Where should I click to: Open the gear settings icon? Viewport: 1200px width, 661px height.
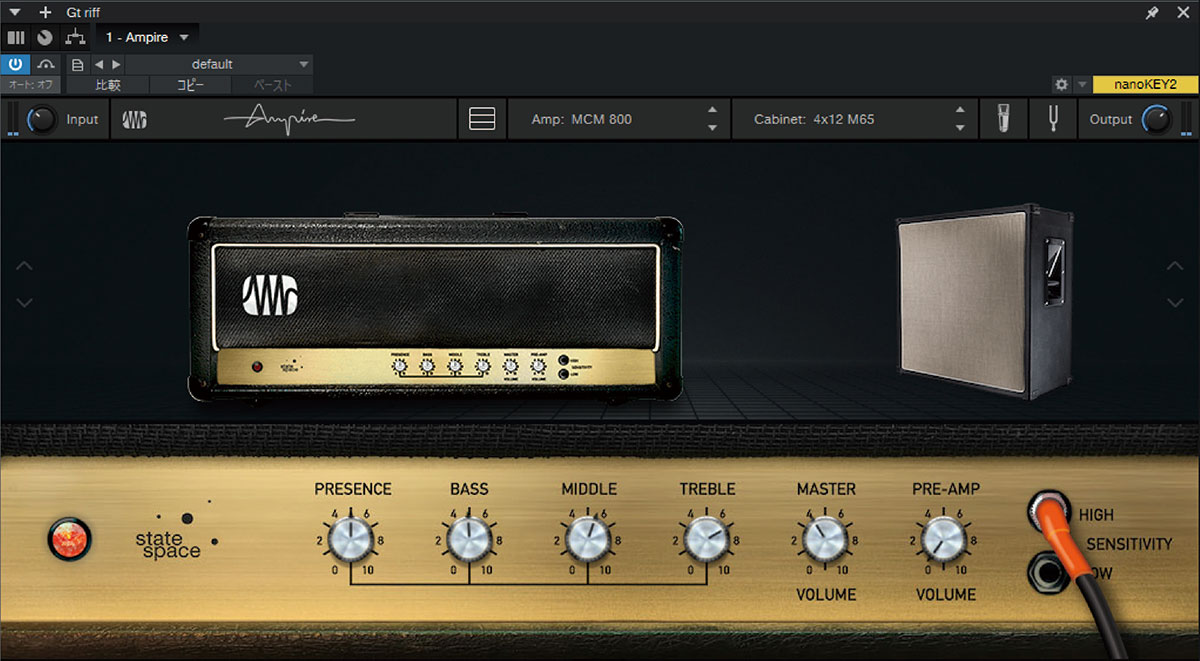1062,85
